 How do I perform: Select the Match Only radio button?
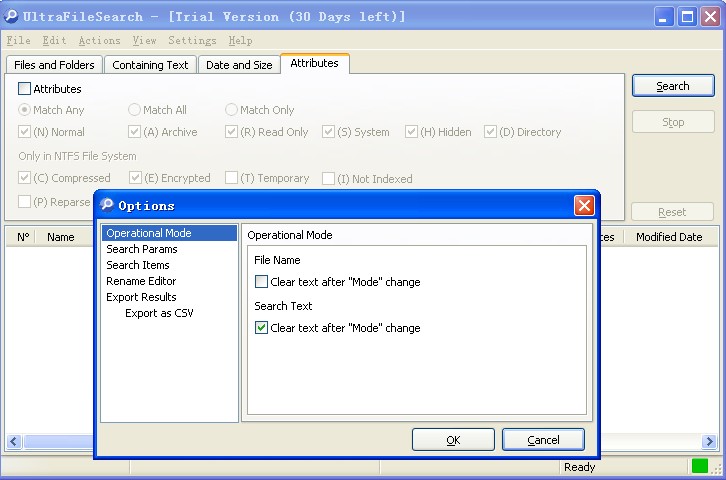pyautogui.click(x=231, y=110)
